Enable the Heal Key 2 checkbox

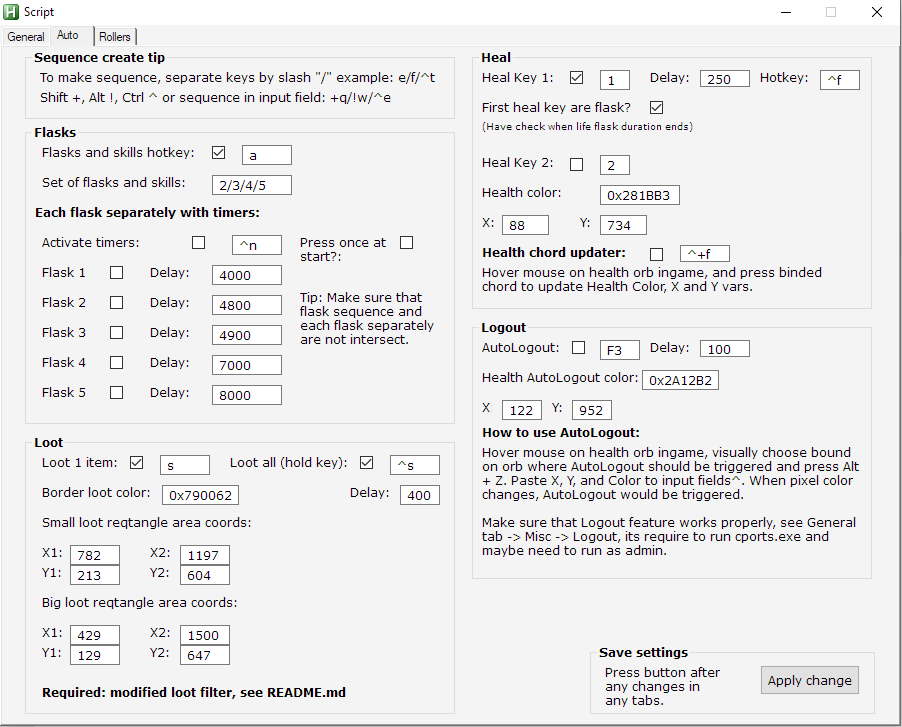(576, 165)
